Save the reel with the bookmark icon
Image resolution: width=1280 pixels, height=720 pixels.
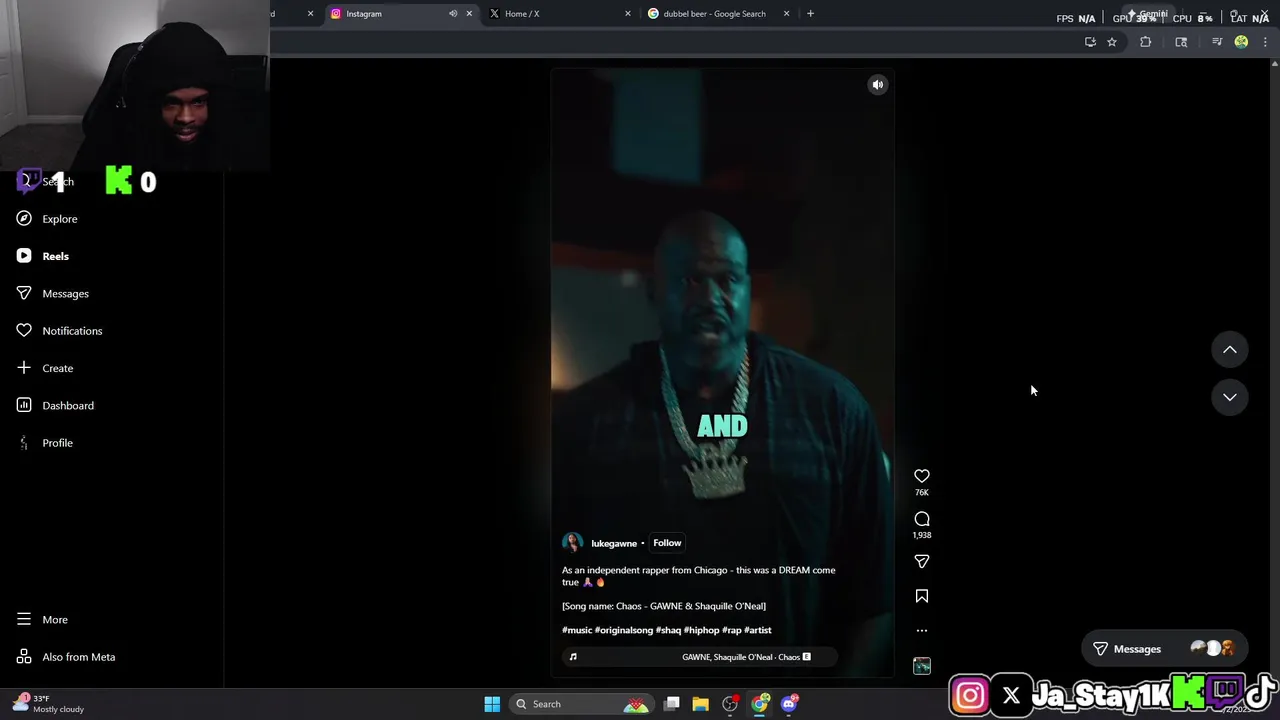(x=922, y=596)
